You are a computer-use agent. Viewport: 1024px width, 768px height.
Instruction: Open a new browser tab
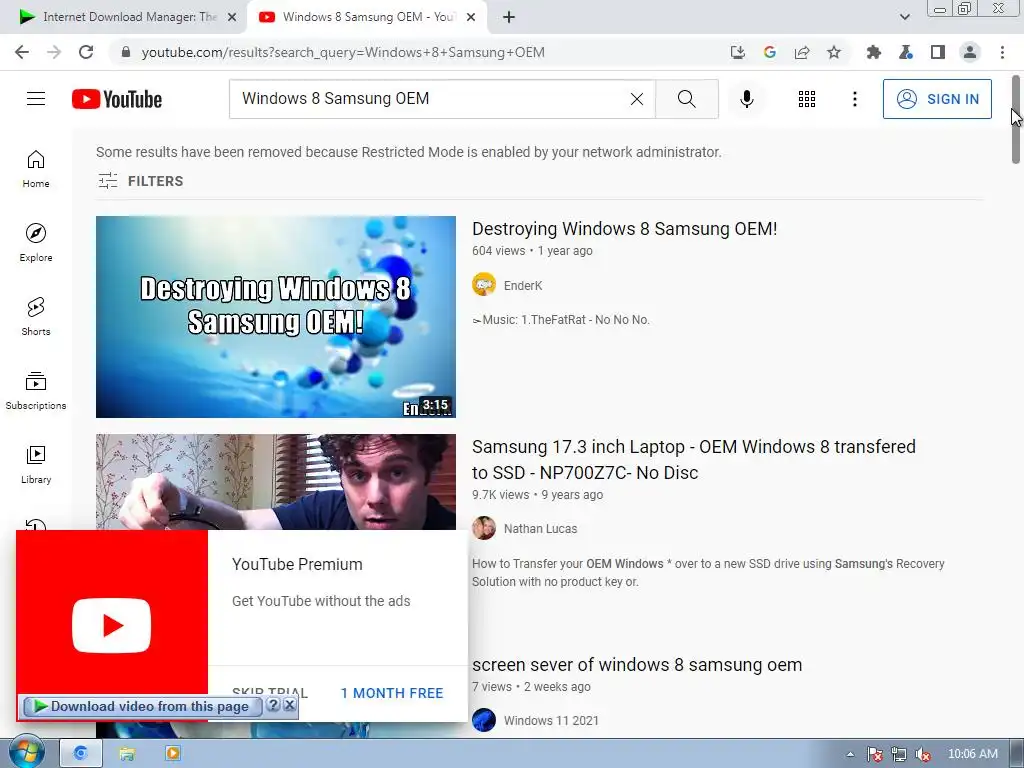click(x=509, y=17)
